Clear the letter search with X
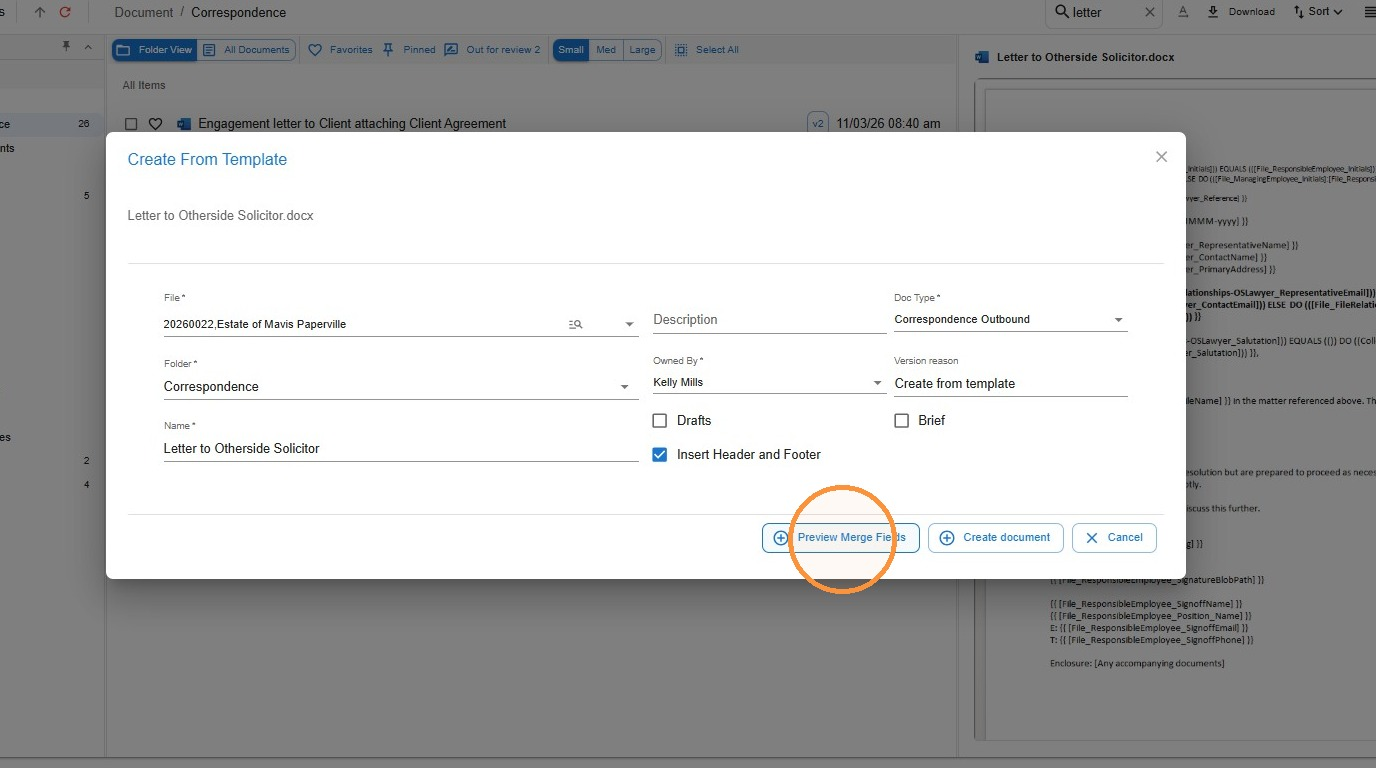The width and height of the screenshot is (1376, 768). tap(1149, 12)
